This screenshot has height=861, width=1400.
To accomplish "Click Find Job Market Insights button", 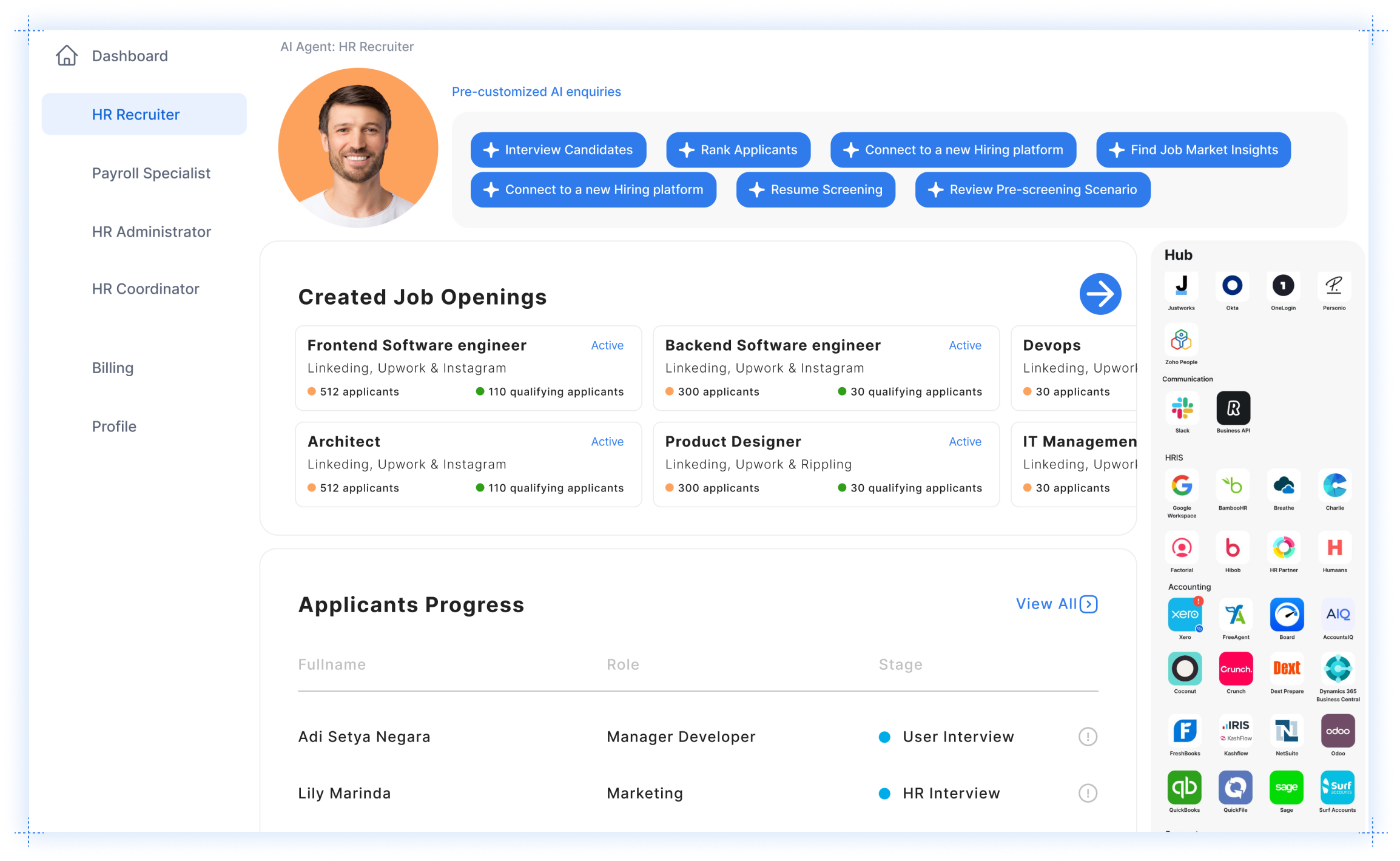I will 1193,150.
